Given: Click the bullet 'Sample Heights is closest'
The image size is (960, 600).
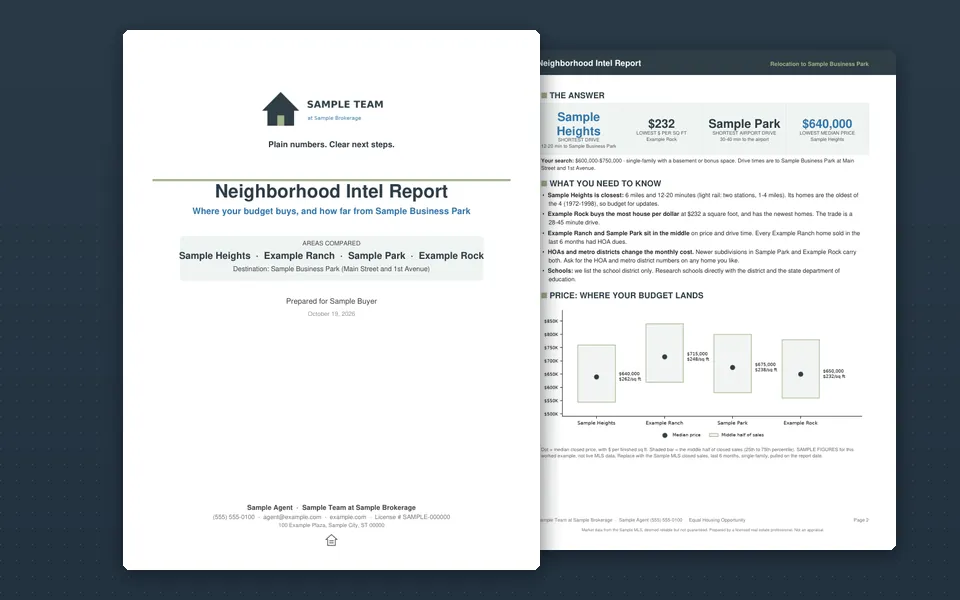Looking at the screenshot, I should pyautogui.click(x=703, y=200).
